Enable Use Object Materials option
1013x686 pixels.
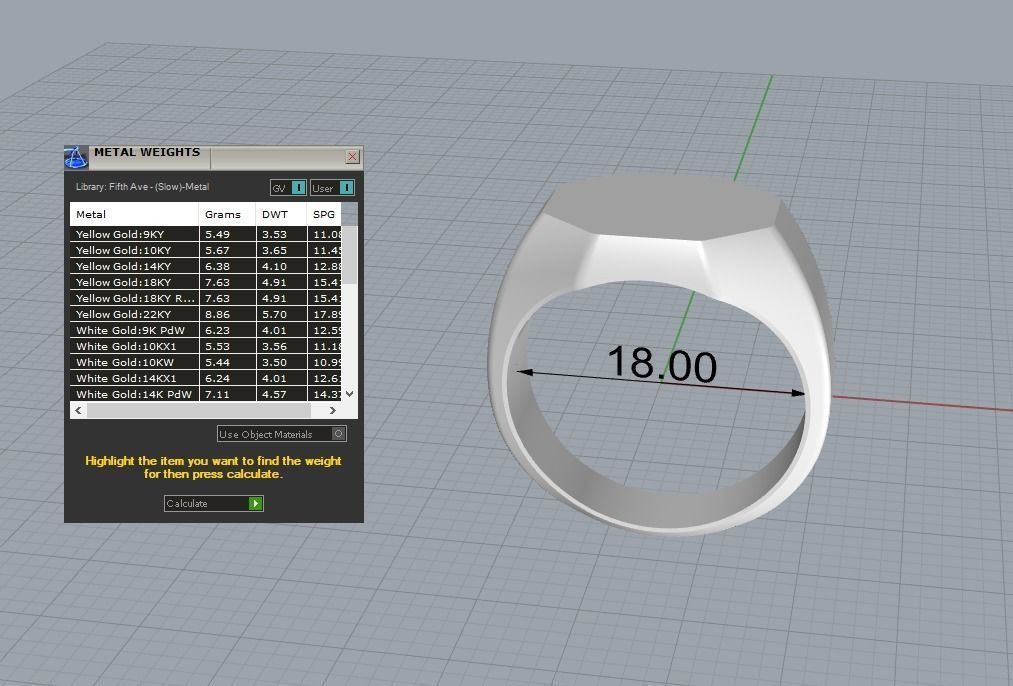[282, 434]
